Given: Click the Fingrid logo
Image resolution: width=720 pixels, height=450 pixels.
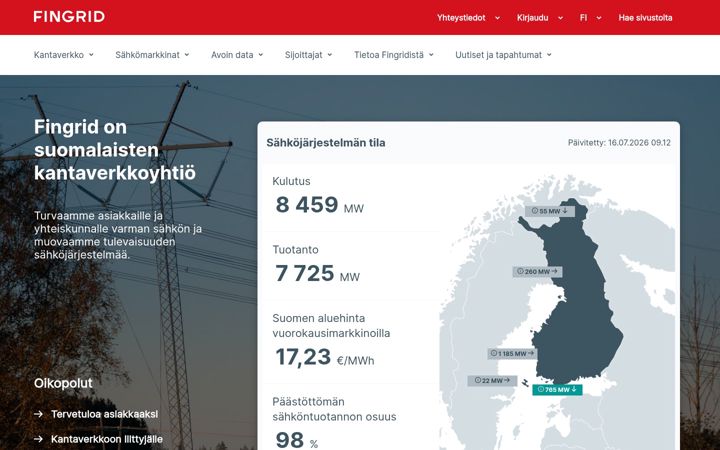Looking at the screenshot, I should pos(69,17).
